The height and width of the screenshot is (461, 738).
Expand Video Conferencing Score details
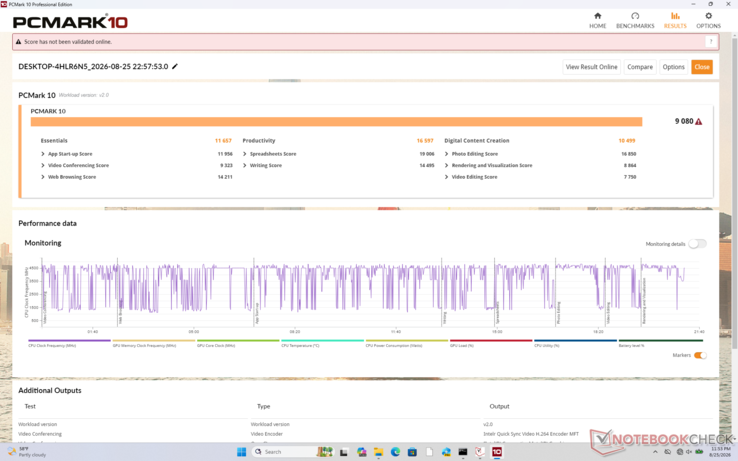[43, 165]
